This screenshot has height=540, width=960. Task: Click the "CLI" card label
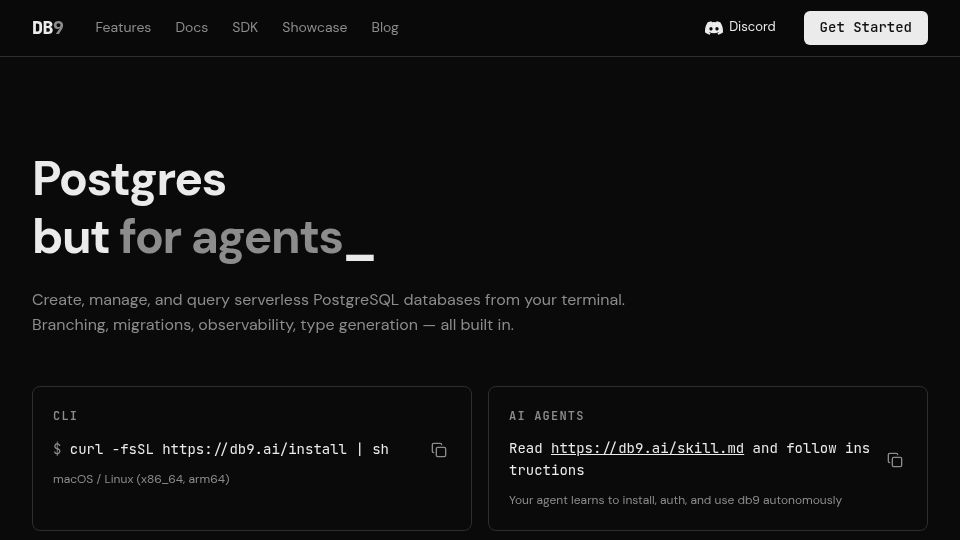pos(65,416)
